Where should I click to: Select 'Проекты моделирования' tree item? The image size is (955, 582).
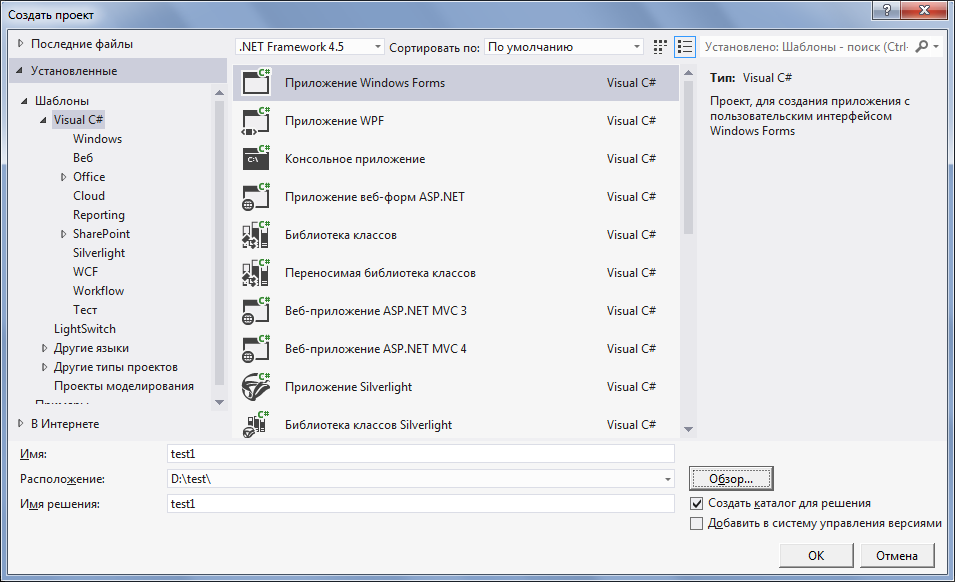tap(124, 386)
